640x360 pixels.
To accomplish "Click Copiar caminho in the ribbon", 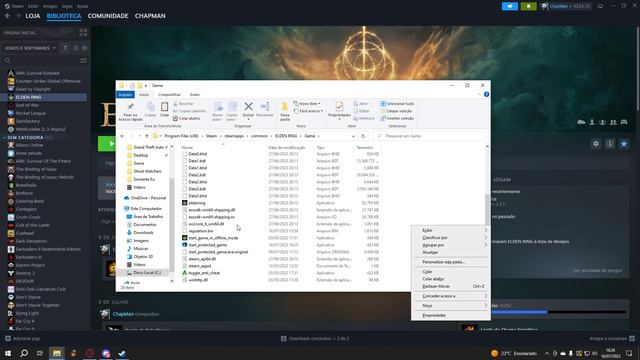I will [189, 111].
